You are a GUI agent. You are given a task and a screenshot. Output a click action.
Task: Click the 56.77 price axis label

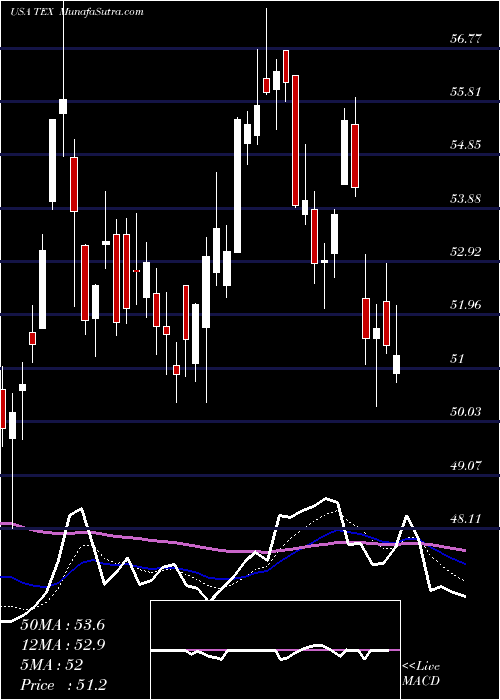[x=466, y=38]
